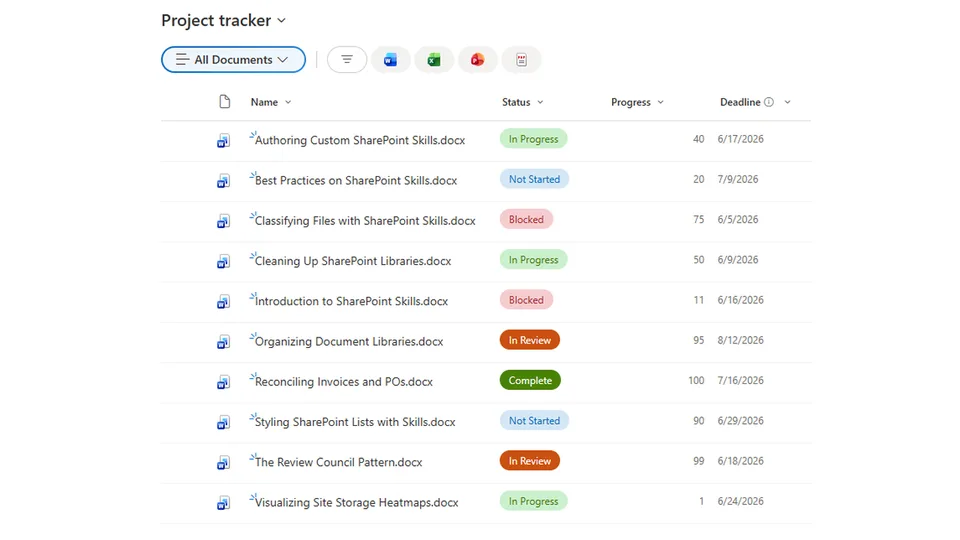This screenshot has width=960, height=540.
Task: Click the Word icon for Organizing Document Libraries
Action: [223, 342]
